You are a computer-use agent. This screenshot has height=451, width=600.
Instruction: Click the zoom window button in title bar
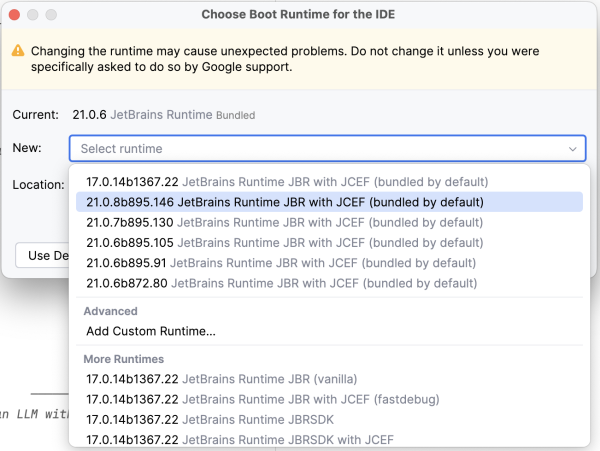pos(51,15)
